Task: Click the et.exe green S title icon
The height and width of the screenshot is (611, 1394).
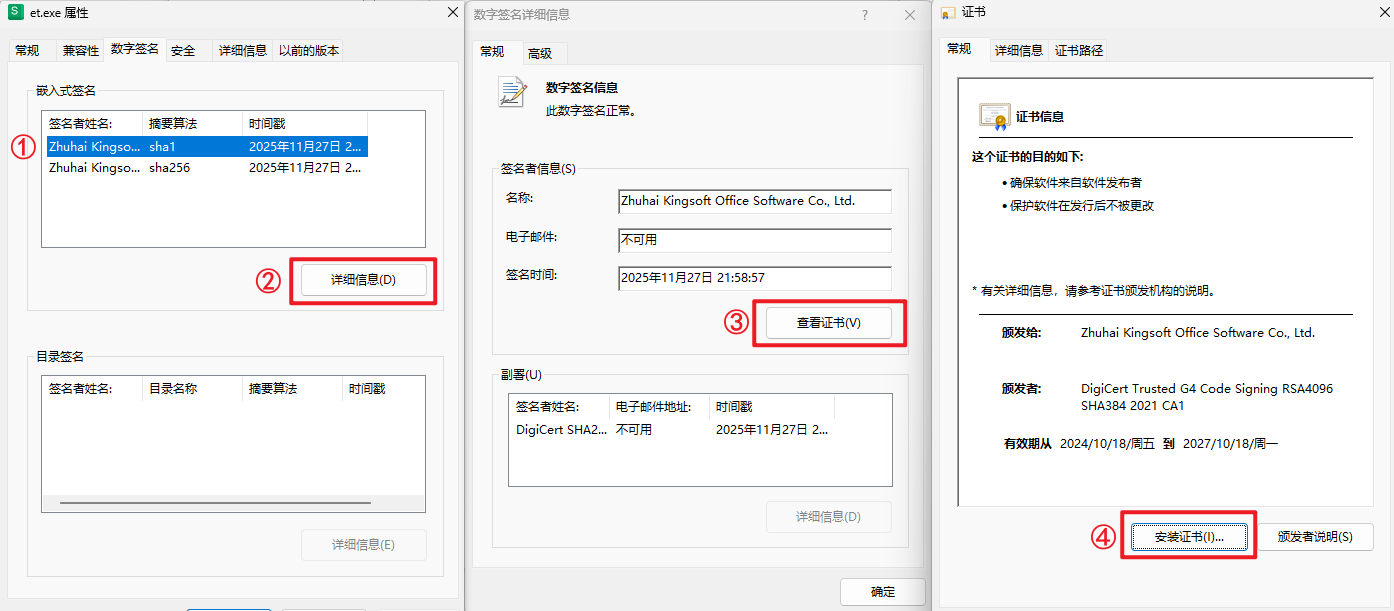Action: click(x=16, y=12)
